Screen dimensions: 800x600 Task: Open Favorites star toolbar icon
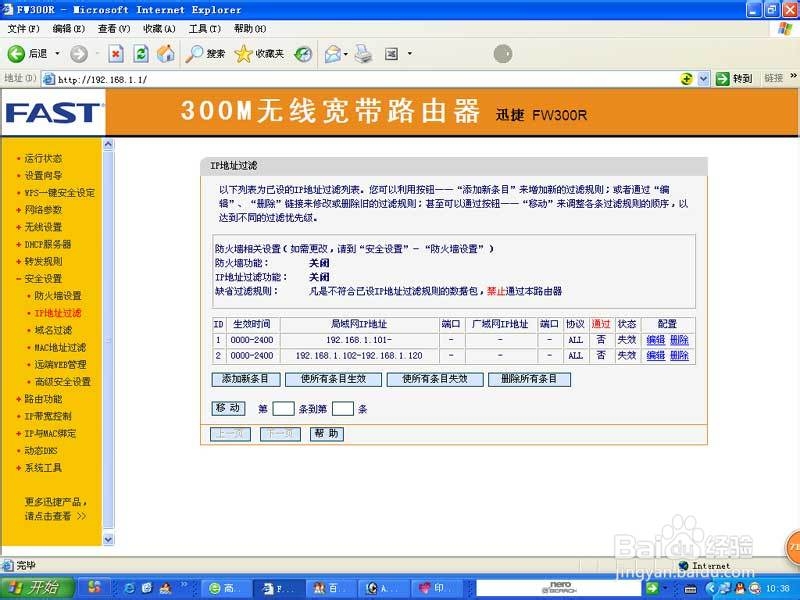243,54
